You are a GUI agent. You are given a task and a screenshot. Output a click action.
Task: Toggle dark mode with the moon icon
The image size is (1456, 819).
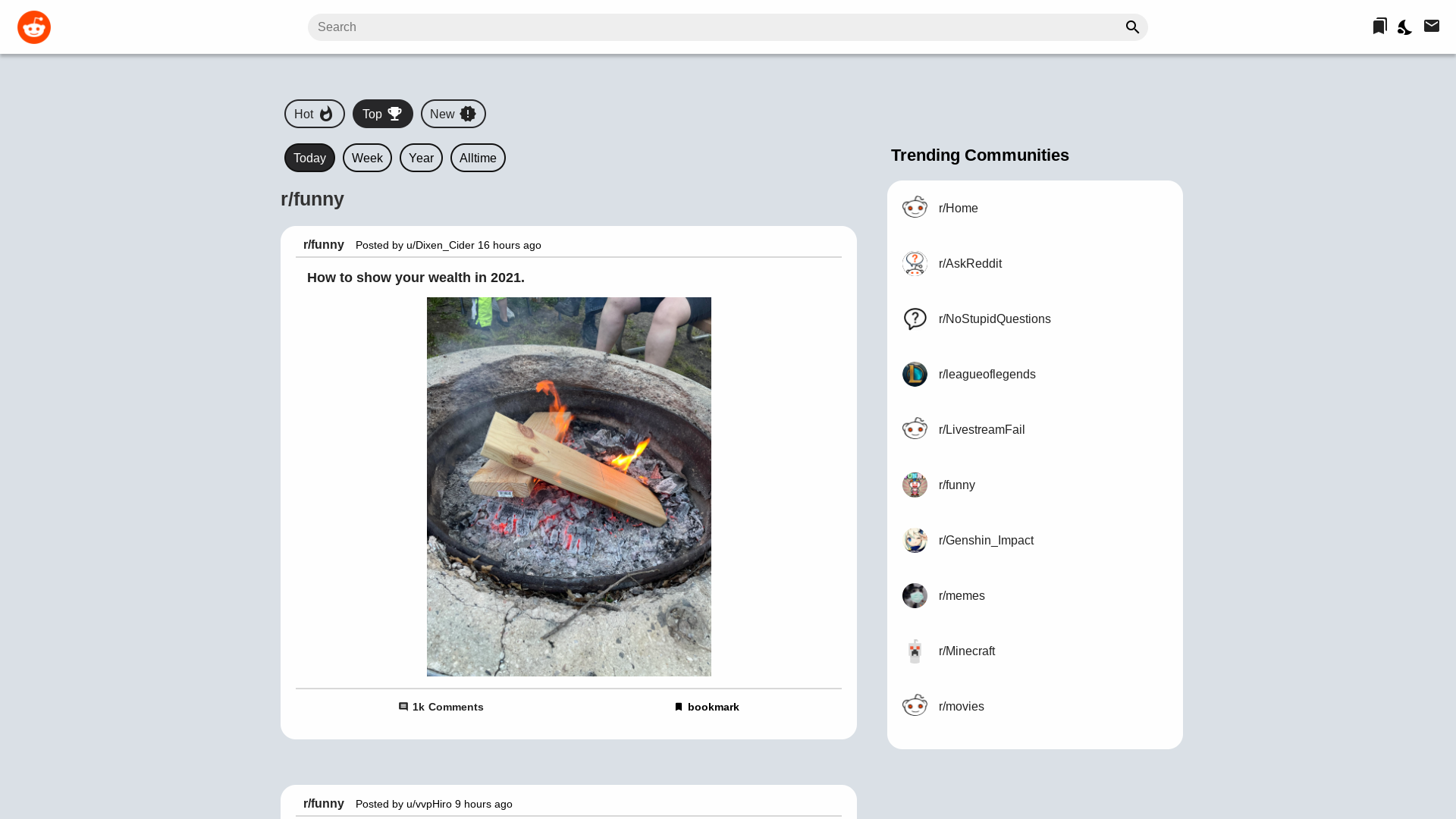click(1404, 27)
